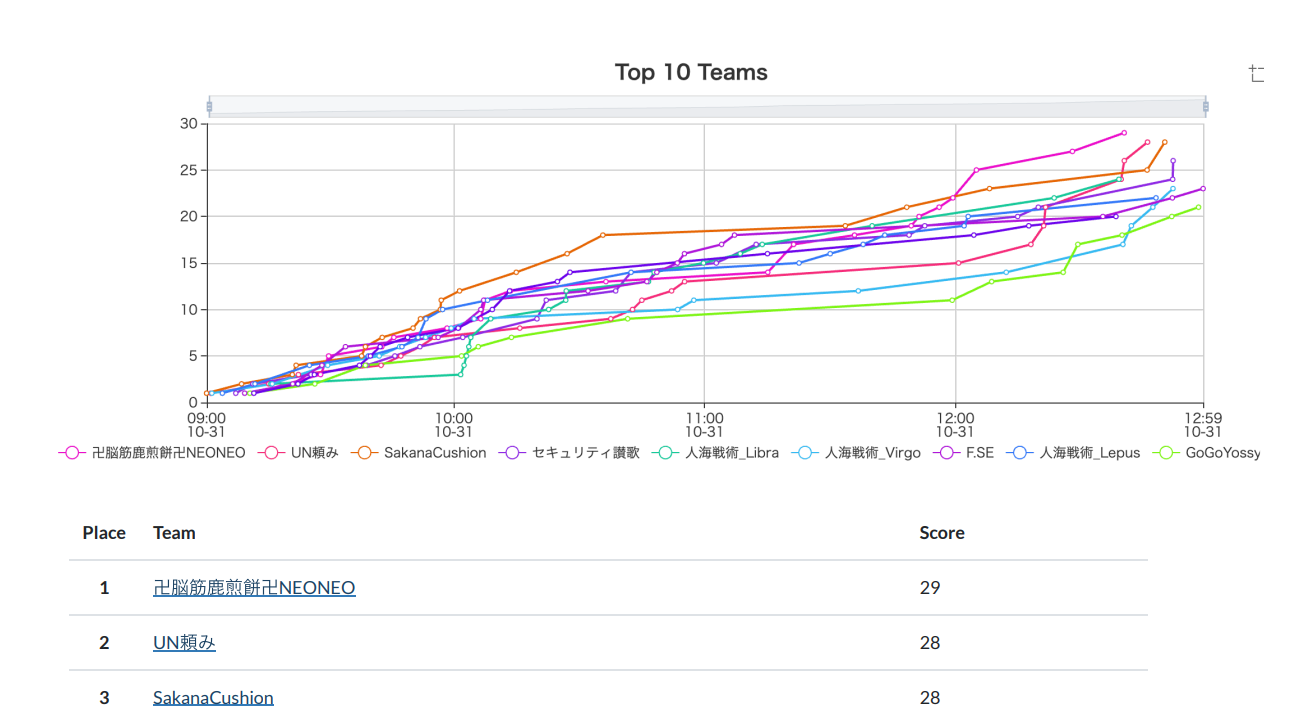The height and width of the screenshot is (715, 1292).
Task: Click score 29 in first row
Action: (930, 587)
